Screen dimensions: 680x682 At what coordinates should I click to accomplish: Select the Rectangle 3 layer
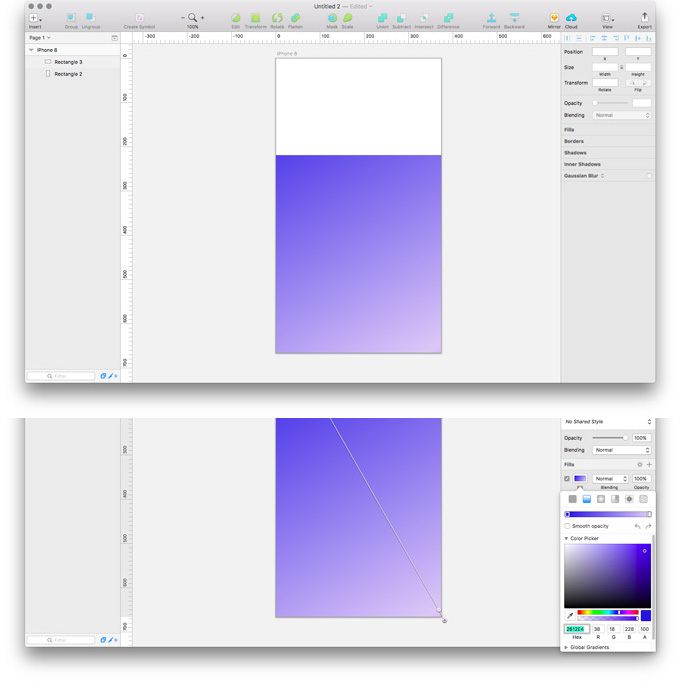pos(68,62)
